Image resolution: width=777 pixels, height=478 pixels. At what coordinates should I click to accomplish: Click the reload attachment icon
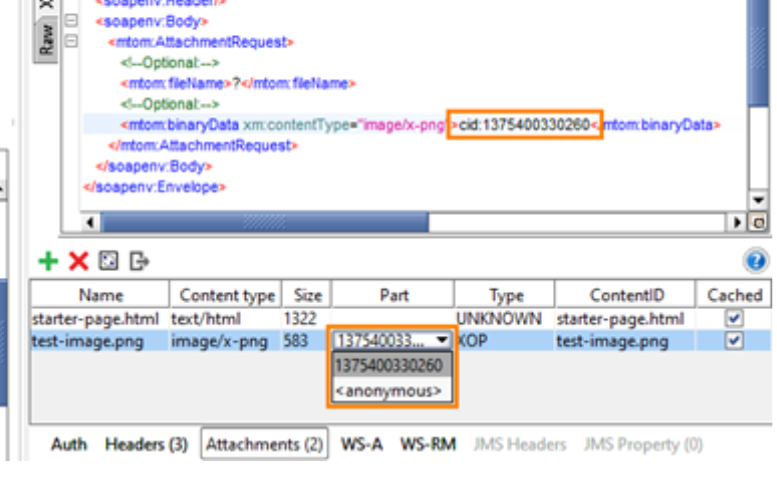pyautogui.click(x=109, y=262)
